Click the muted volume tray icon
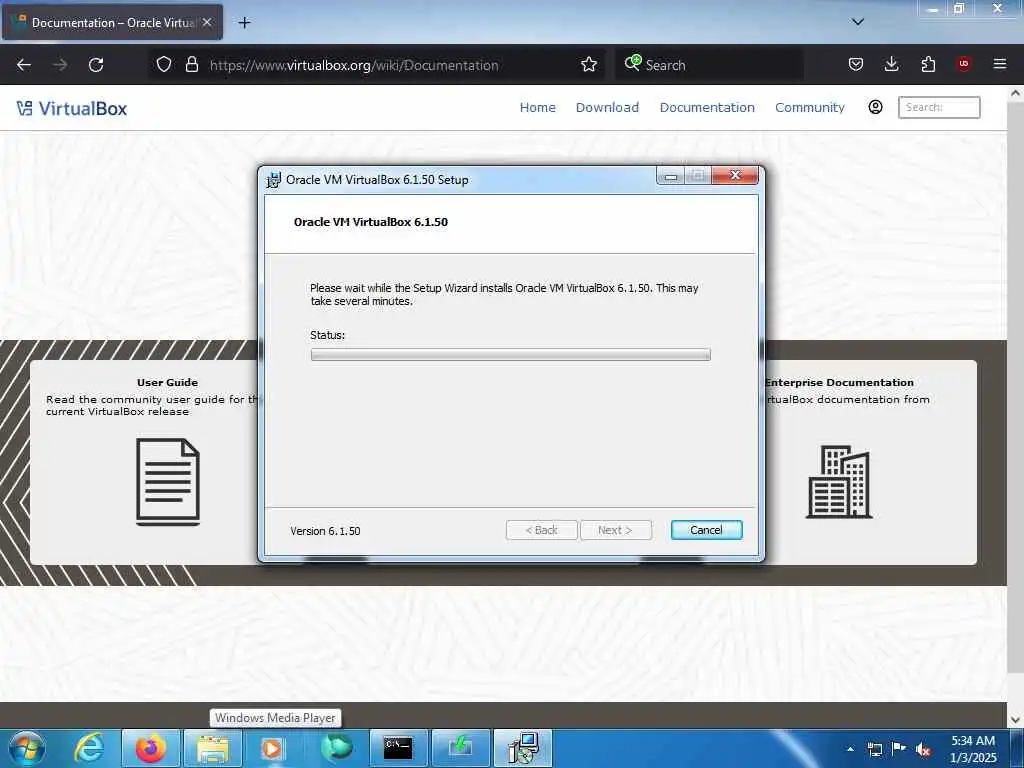This screenshot has height=768, width=1024. (923, 749)
